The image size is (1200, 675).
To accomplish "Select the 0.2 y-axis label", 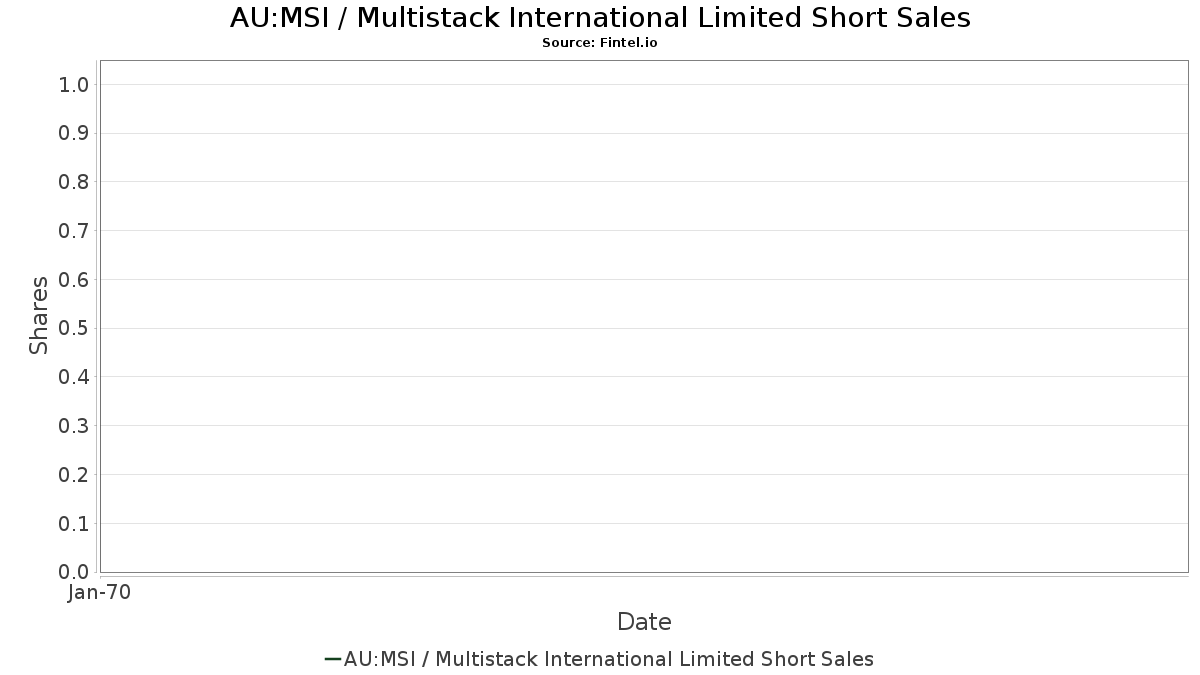I will [75, 475].
